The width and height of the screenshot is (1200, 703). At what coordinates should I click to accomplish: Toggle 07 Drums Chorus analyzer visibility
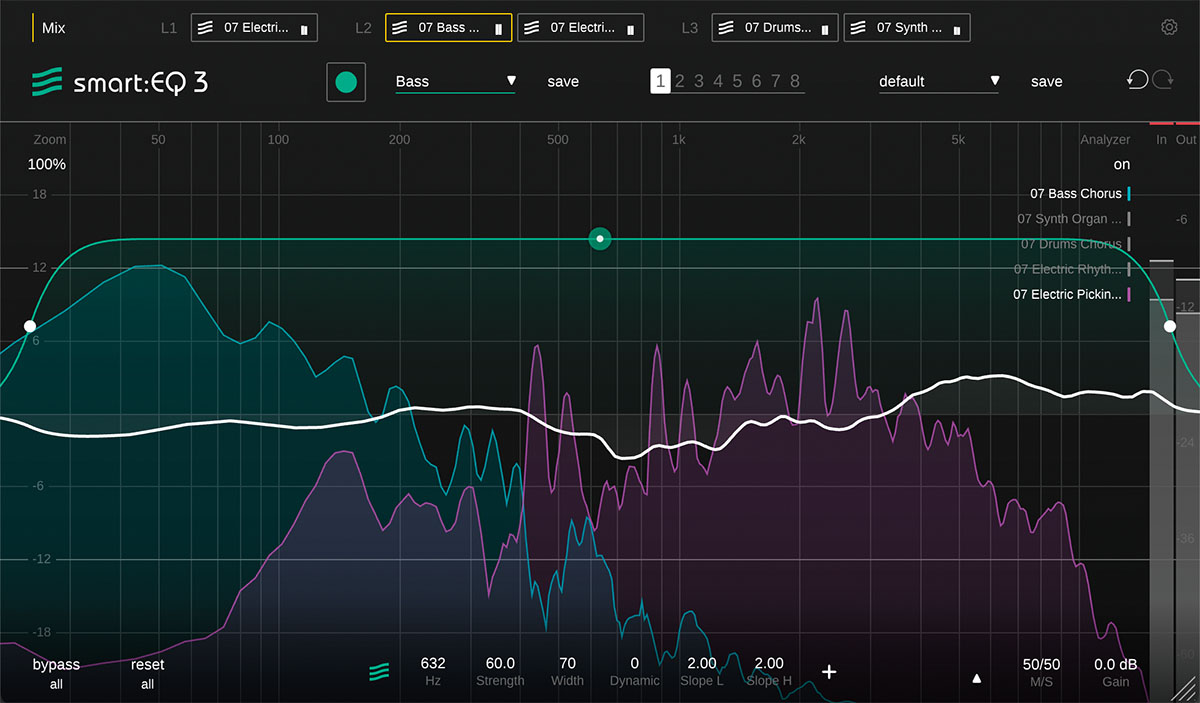(1076, 244)
